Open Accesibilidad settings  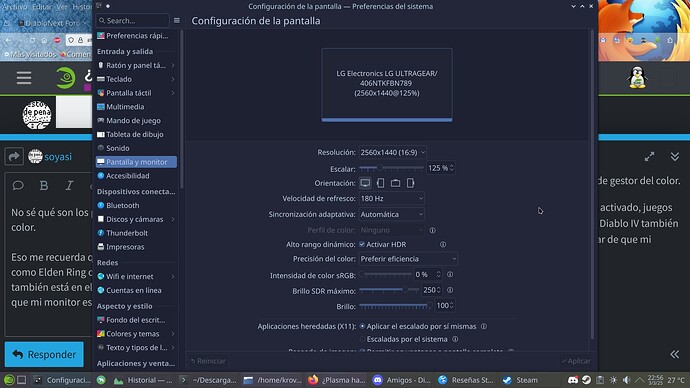coord(136,176)
